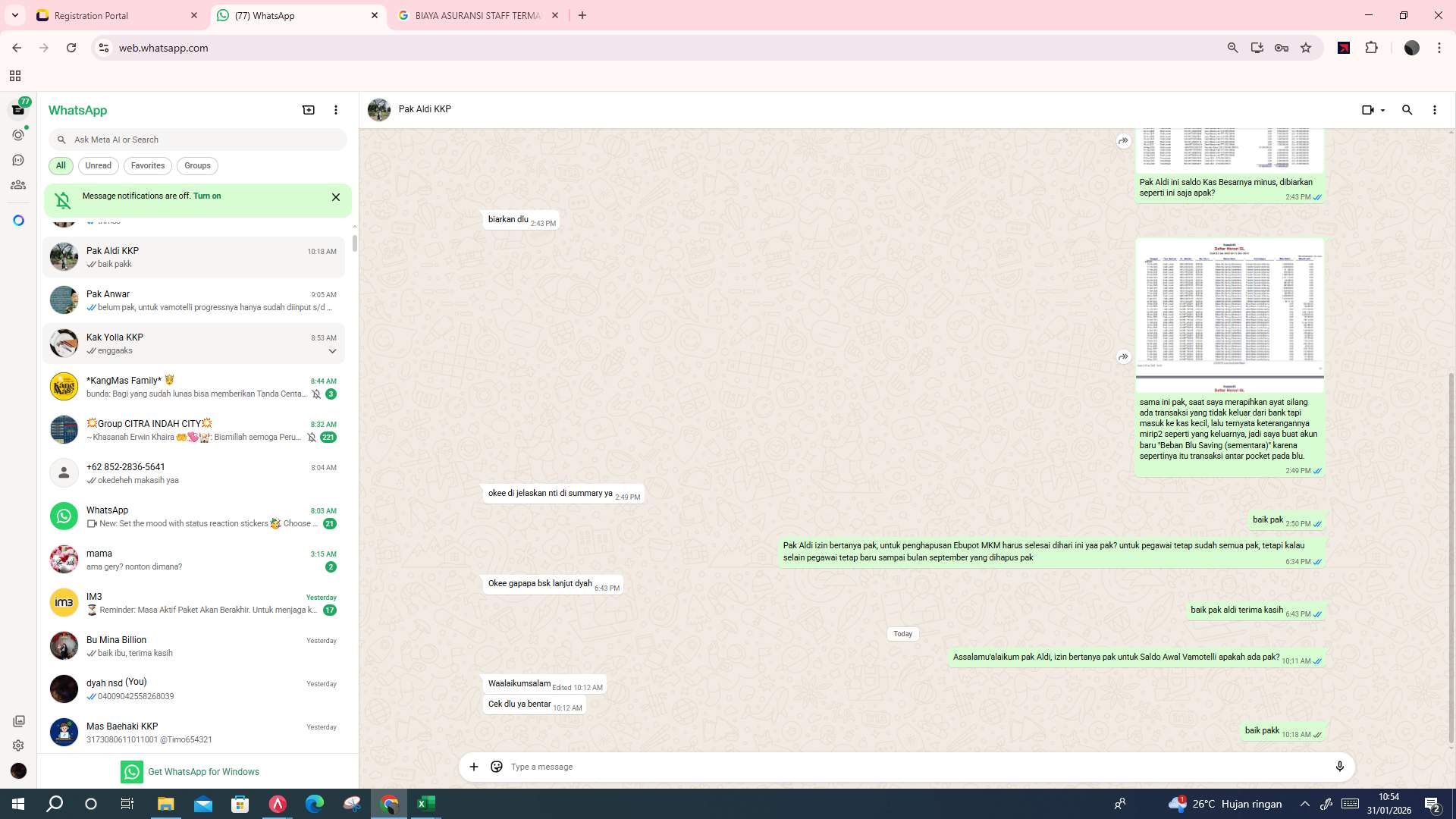
Task: Select the All filter pill
Action: [x=61, y=165]
